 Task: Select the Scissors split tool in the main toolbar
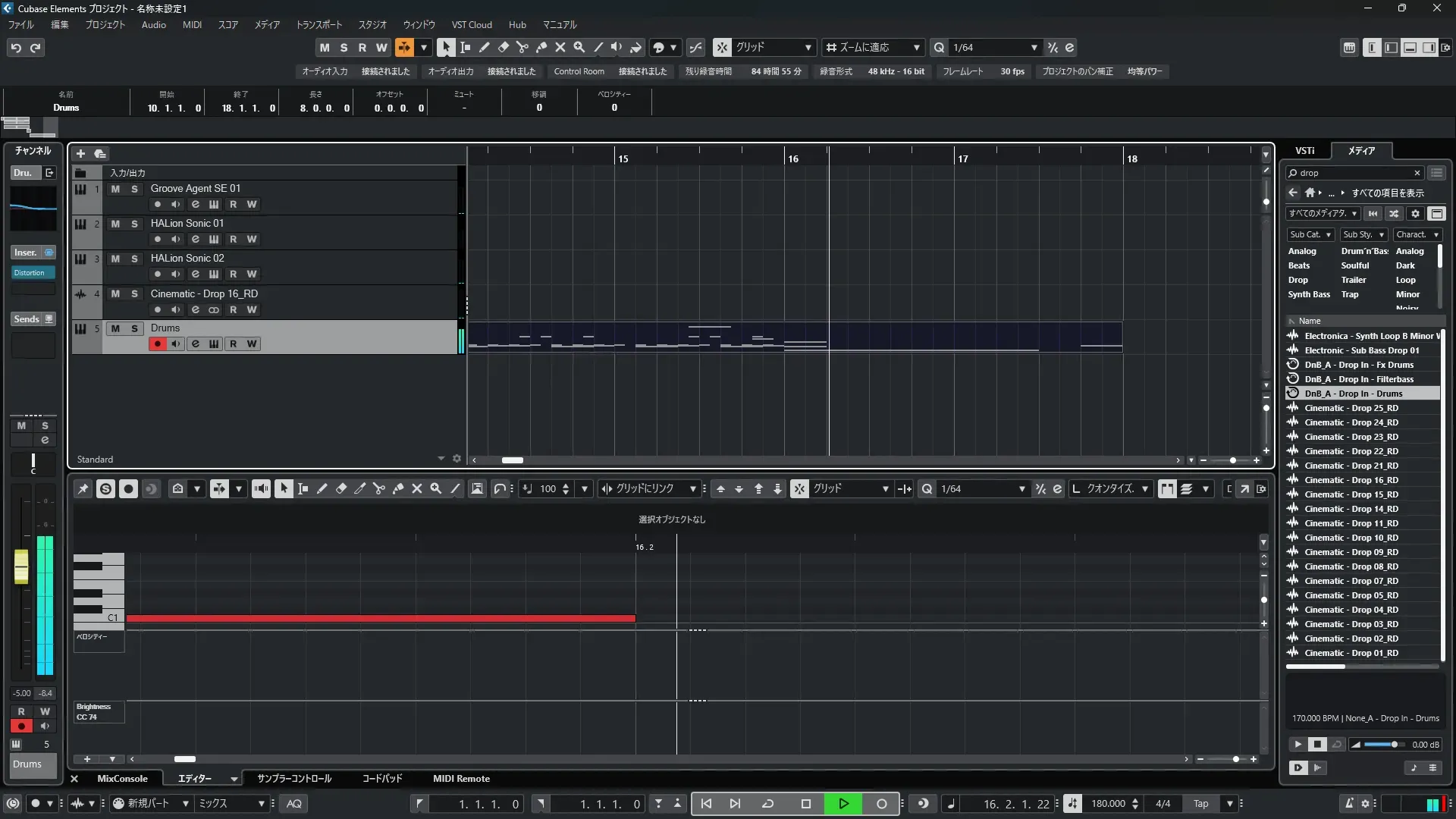tap(522, 47)
